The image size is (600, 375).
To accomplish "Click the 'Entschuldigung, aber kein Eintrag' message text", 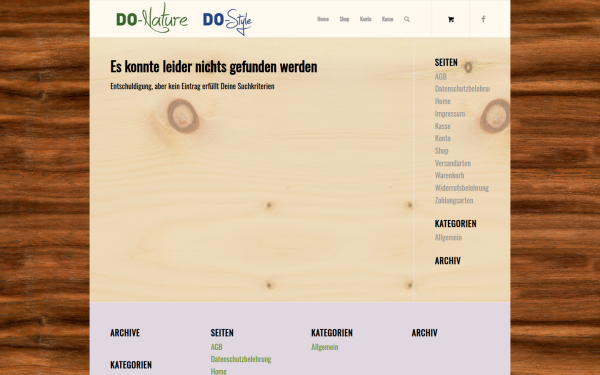I will 192,86.
